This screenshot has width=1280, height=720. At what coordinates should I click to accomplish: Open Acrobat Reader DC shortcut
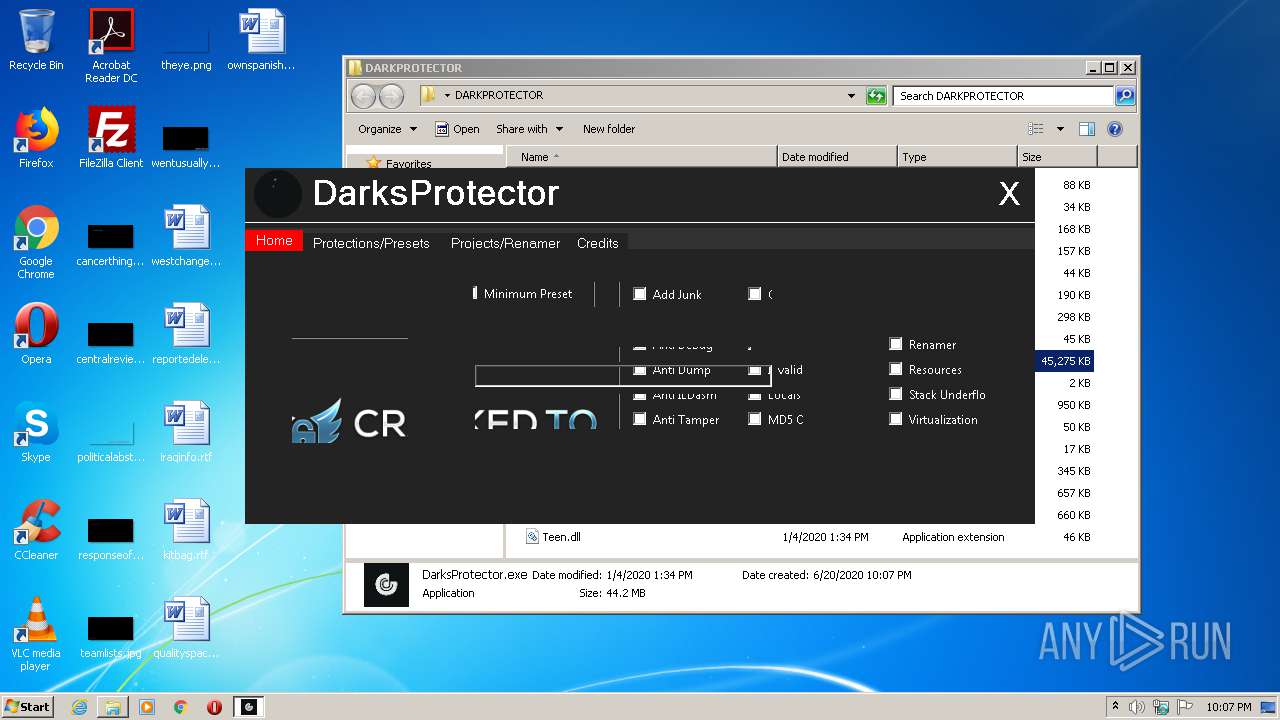111,46
